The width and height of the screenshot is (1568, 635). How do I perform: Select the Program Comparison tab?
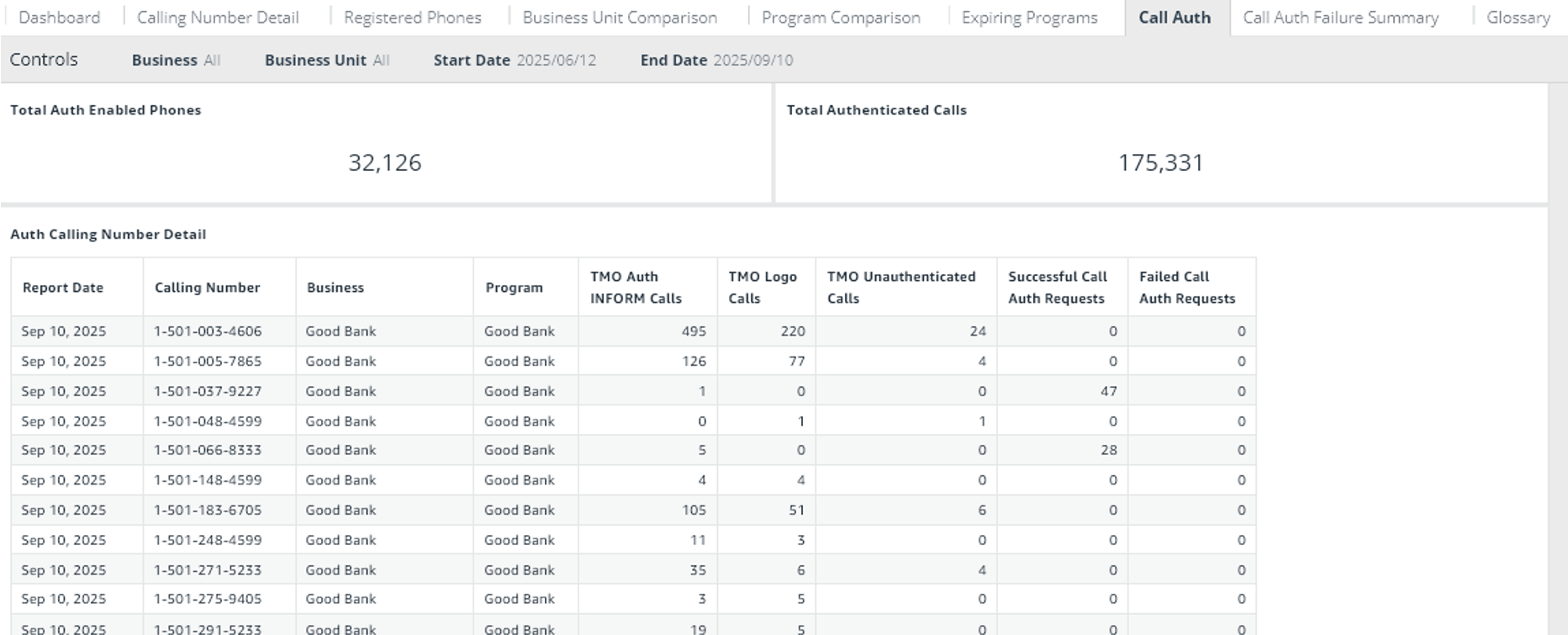(x=841, y=18)
